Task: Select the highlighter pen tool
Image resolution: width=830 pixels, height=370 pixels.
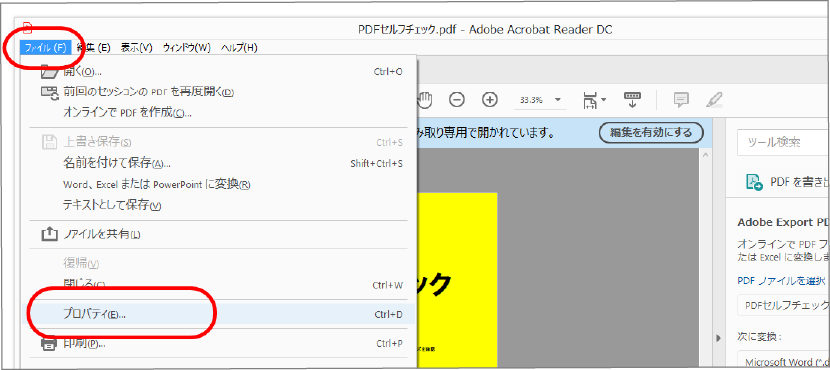Action: point(714,100)
